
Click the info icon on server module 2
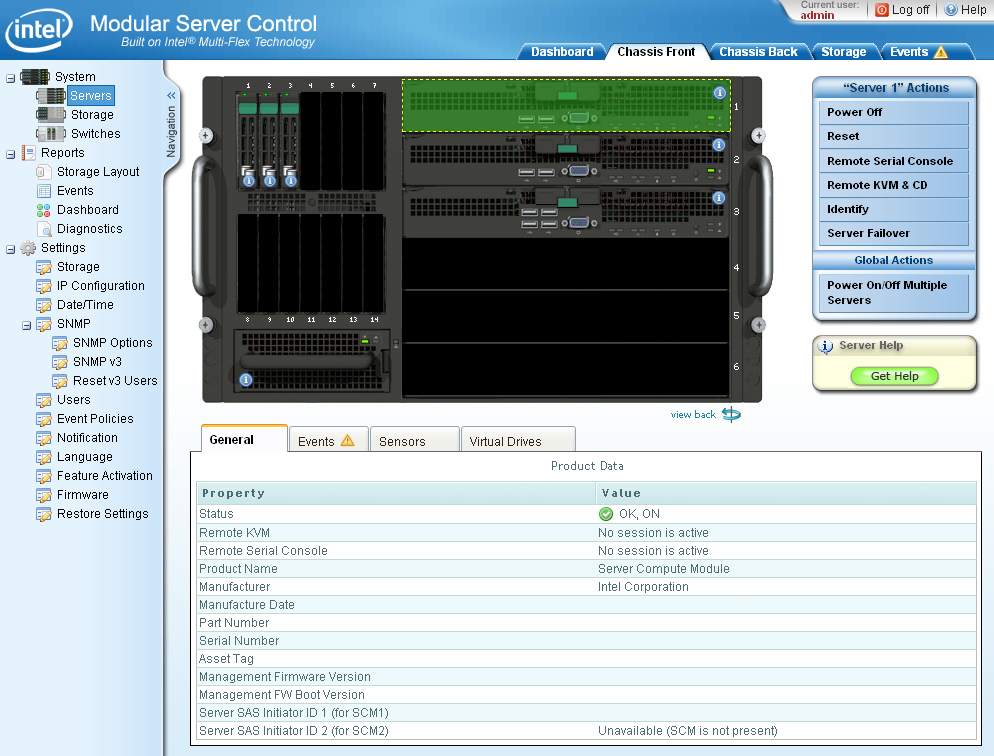click(x=718, y=145)
